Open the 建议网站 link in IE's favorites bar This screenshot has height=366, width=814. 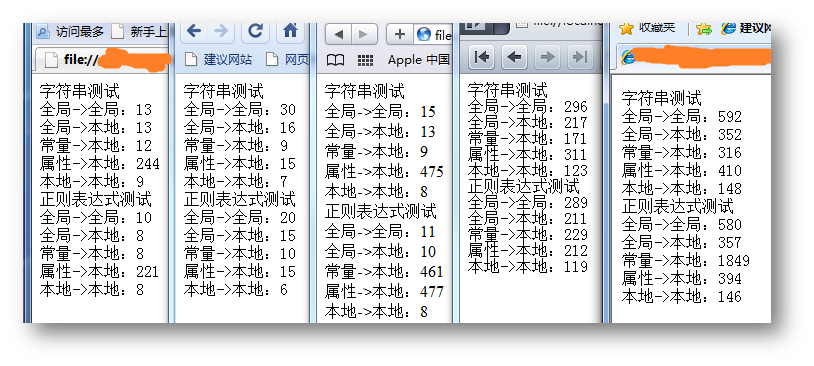(x=747, y=29)
